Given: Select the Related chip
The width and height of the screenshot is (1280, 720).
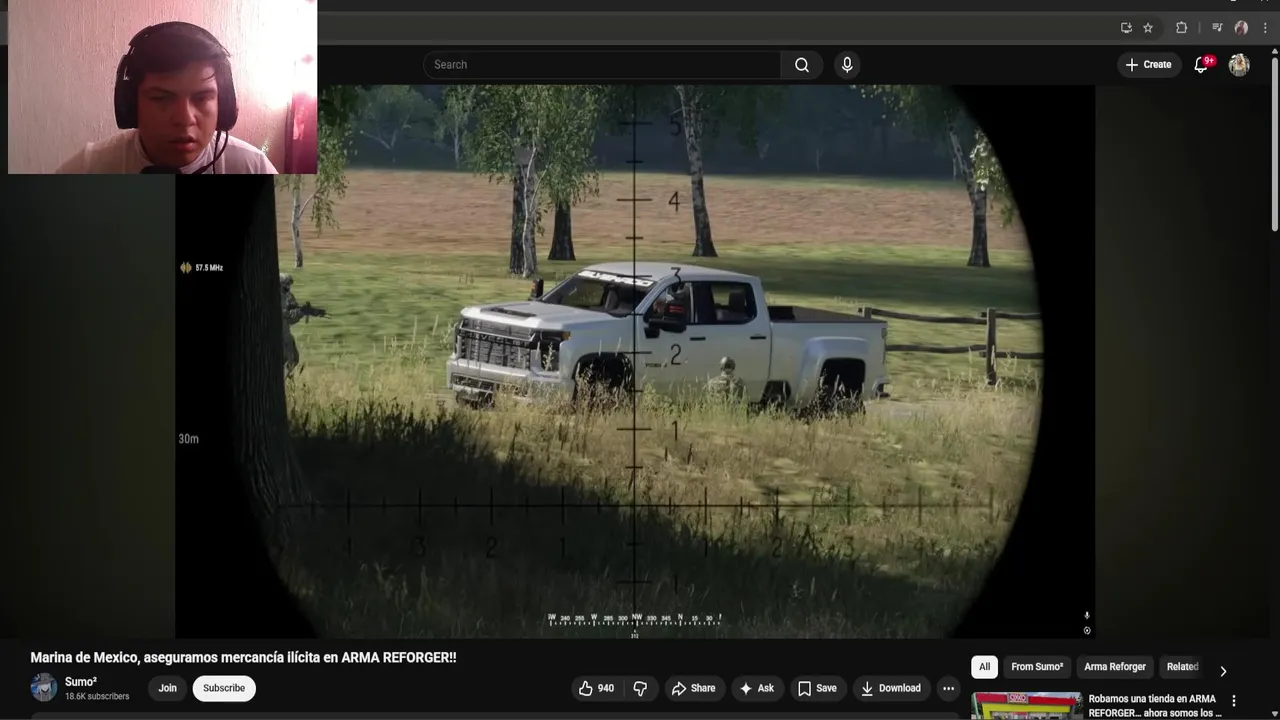Looking at the screenshot, I should (1182, 667).
